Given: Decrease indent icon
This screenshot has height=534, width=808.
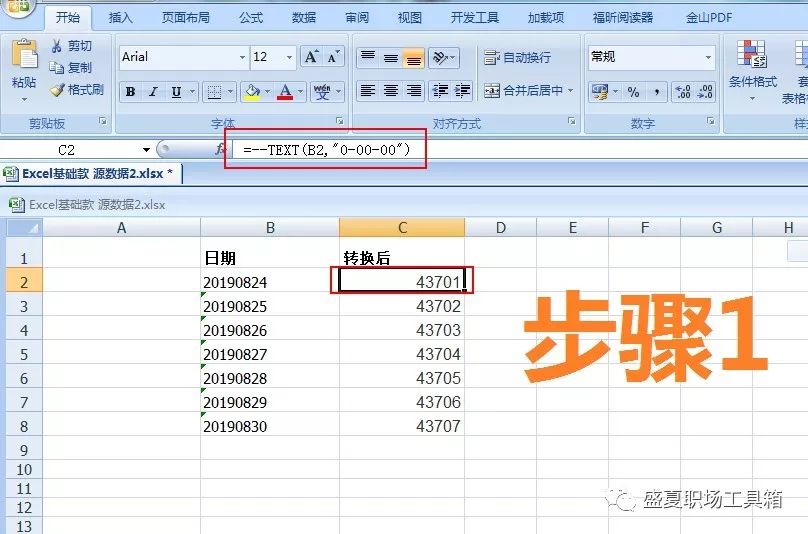Looking at the screenshot, I should 440,91.
